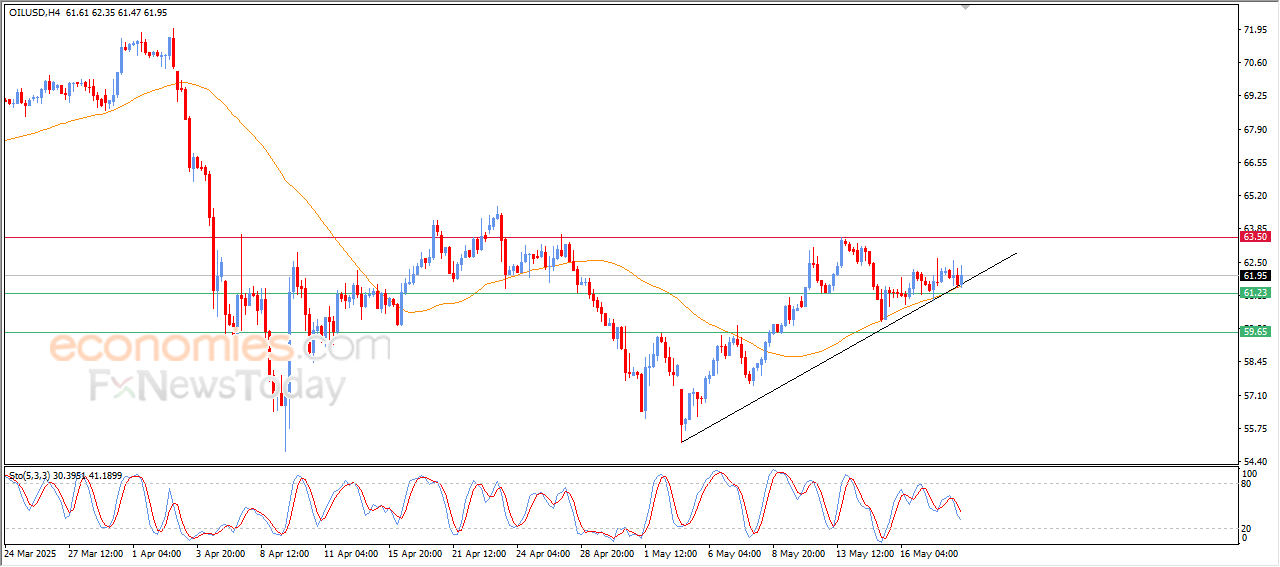Click the 1 May 12:00 date label
This screenshot has width=1280, height=567.
click(x=672, y=552)
